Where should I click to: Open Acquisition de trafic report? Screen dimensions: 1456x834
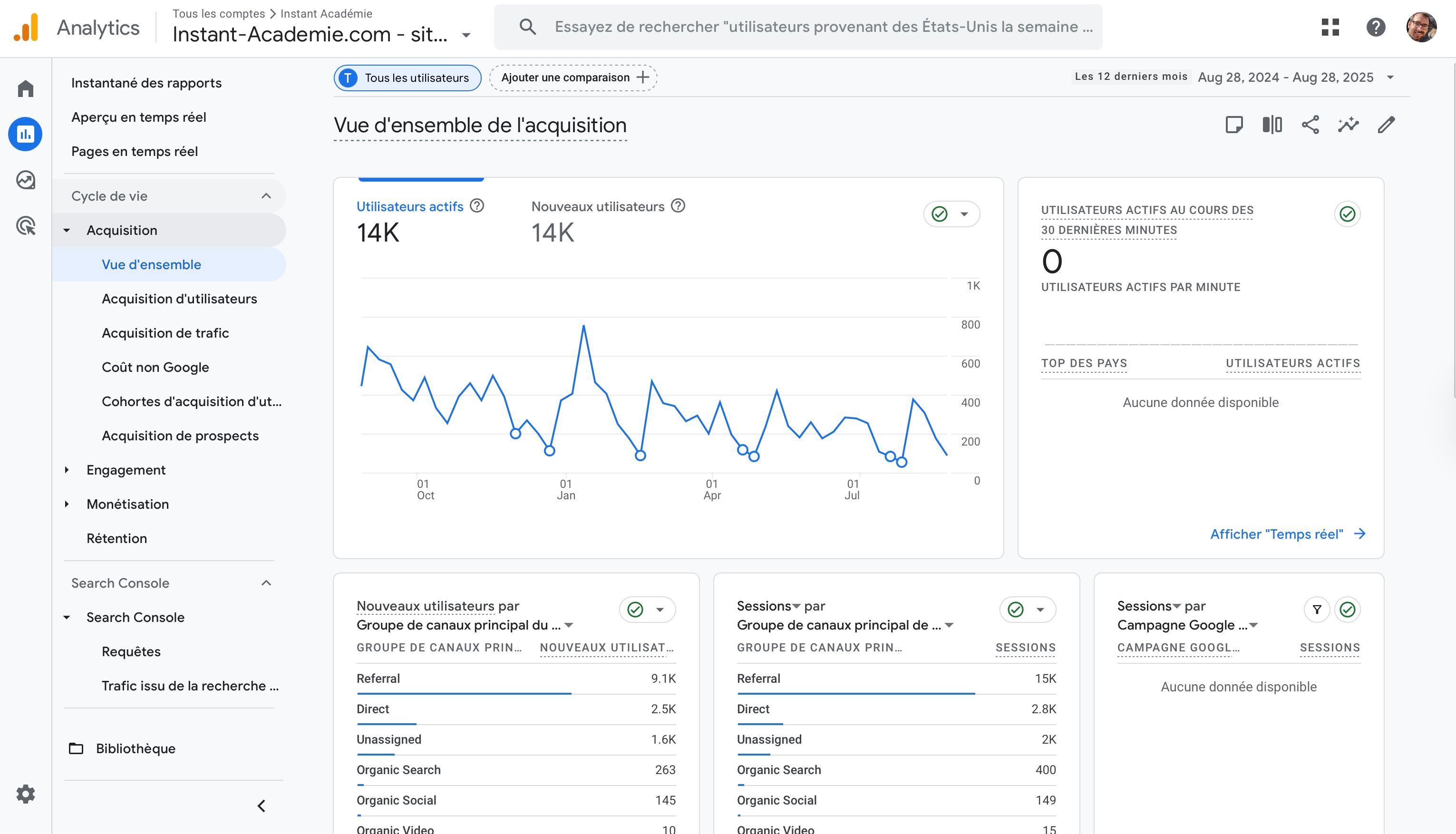click(165, 333)
